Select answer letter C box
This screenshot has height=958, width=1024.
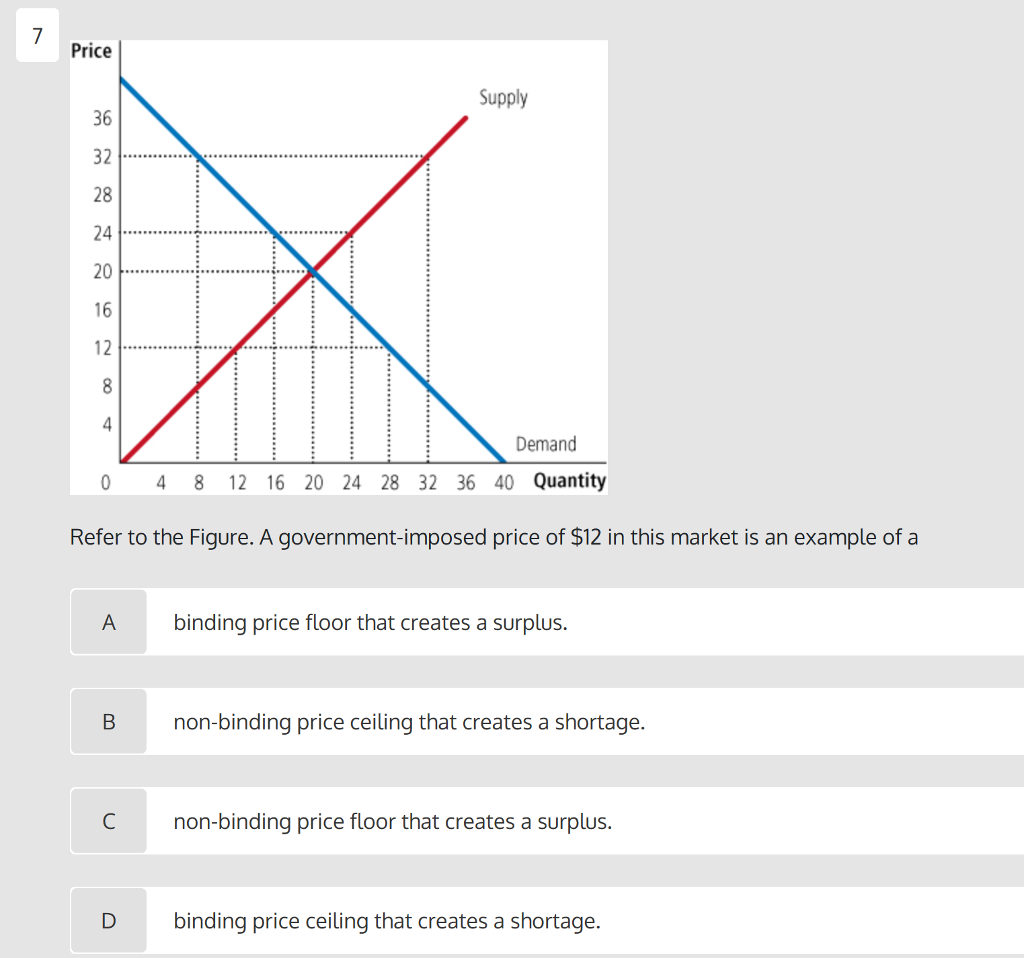point(108,820)
